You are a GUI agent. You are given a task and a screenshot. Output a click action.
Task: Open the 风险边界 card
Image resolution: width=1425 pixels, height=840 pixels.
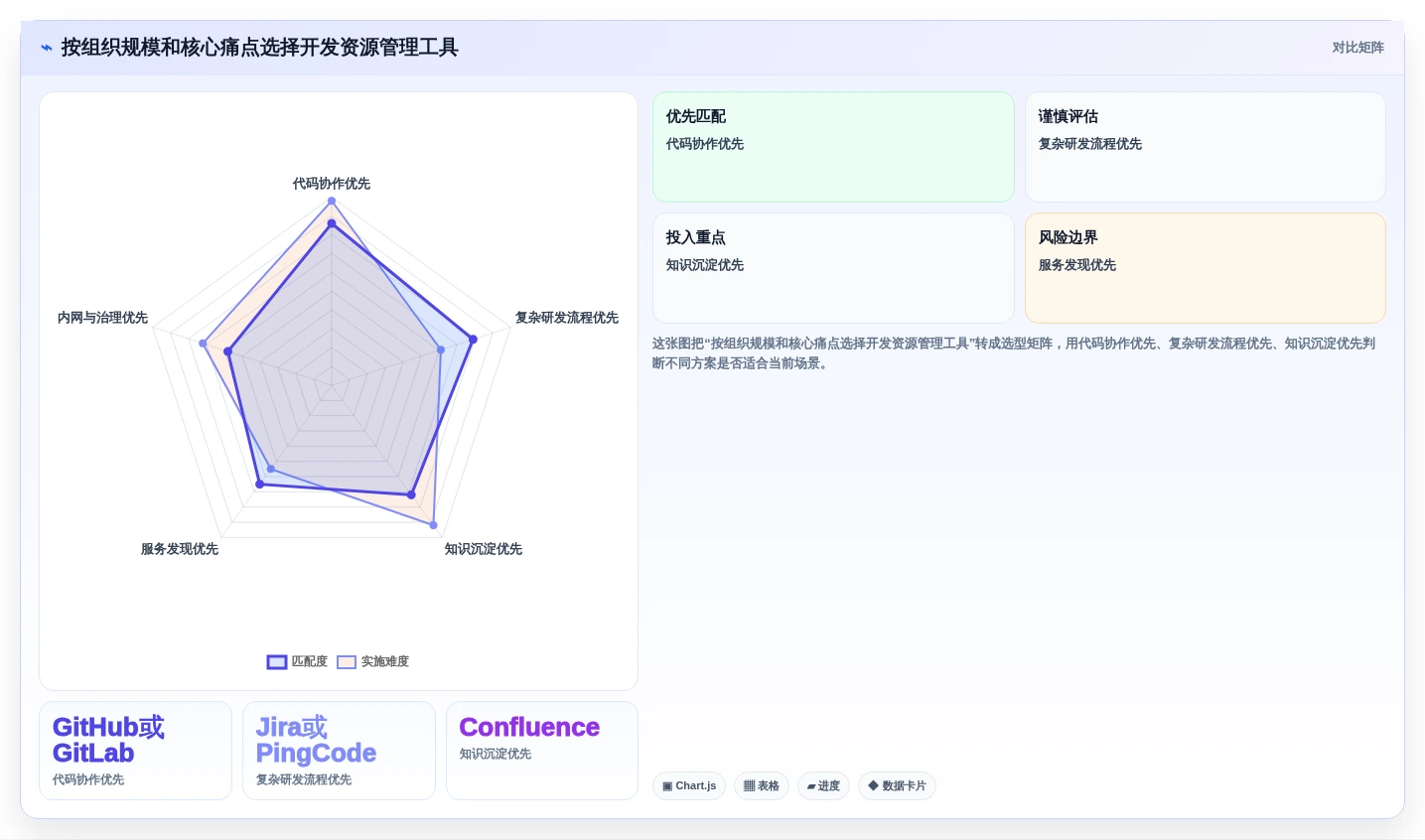(1205, 268)
